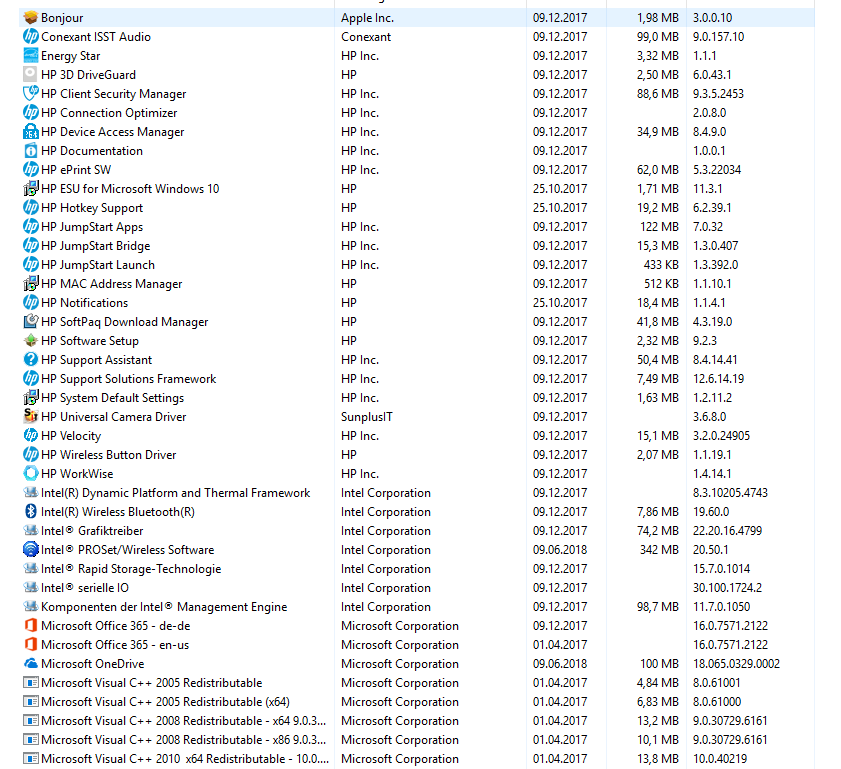841x769 pixels.
Task: Click version 9.0.157.10
Action: point(718,36)
